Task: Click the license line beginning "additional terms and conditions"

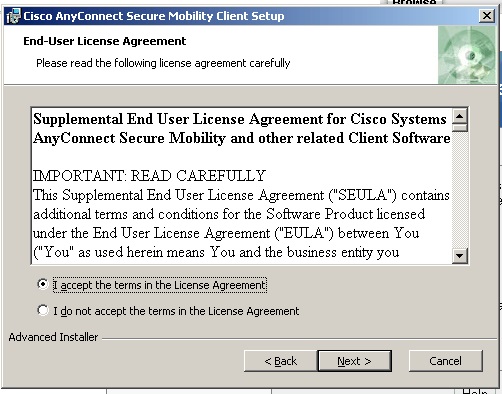Action: [229, 214]
